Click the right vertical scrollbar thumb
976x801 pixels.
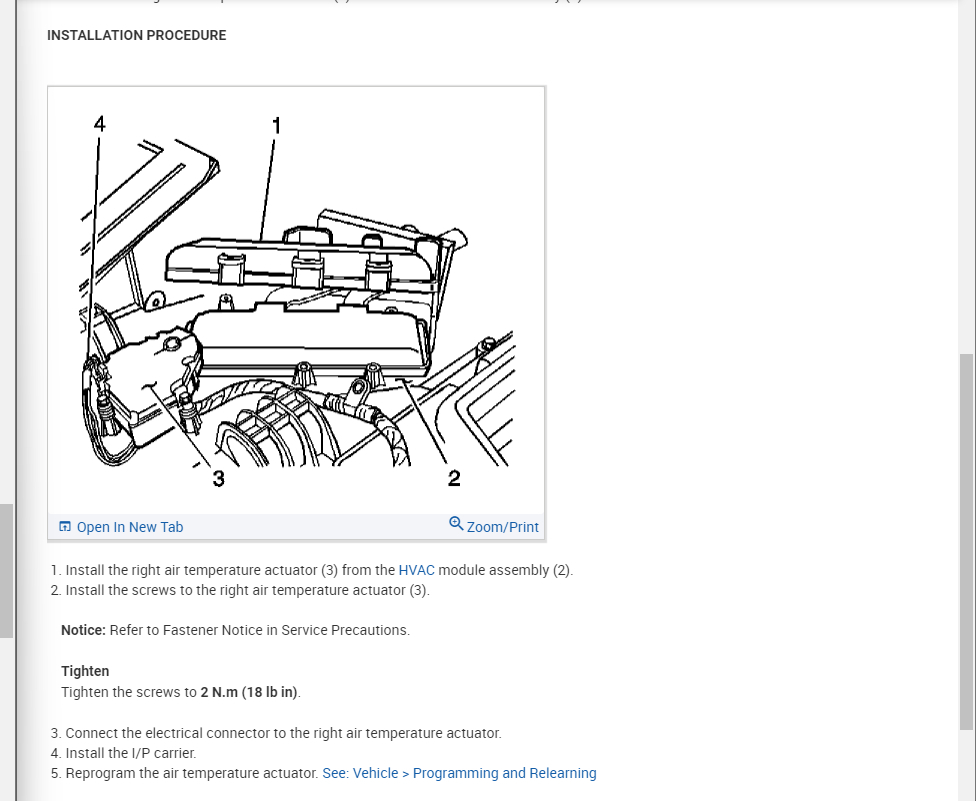point(967,541)
